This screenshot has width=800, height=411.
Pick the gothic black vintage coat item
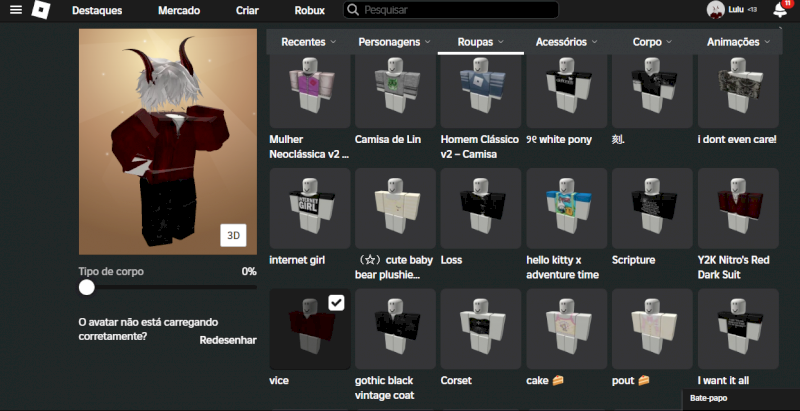point(395,329)
